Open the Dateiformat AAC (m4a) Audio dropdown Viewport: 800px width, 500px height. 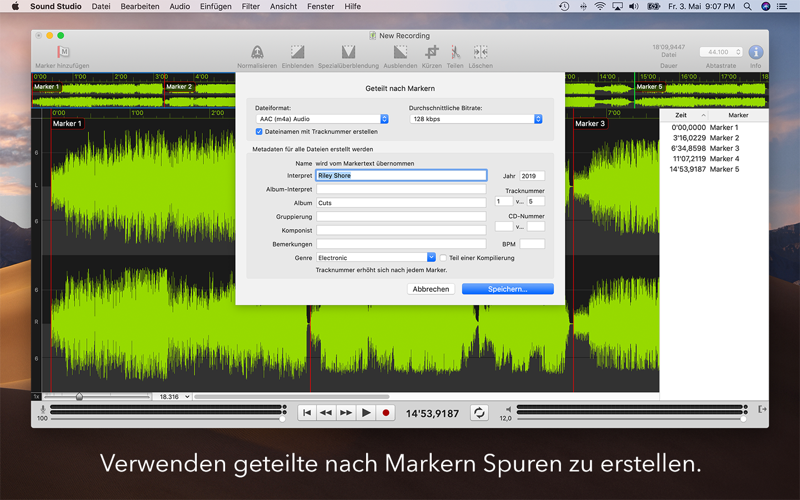click(x=322, y=119)
